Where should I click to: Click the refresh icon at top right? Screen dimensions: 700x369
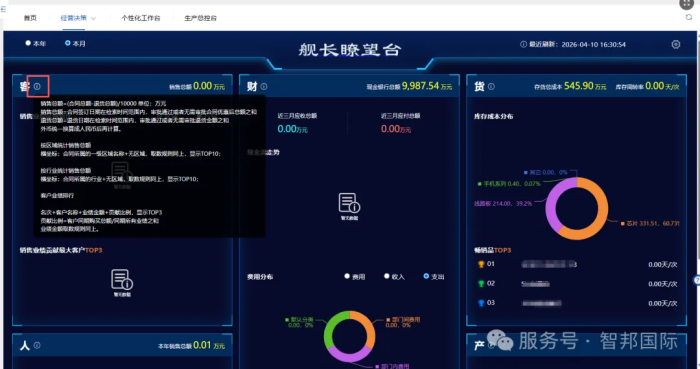tap(689, 17)
